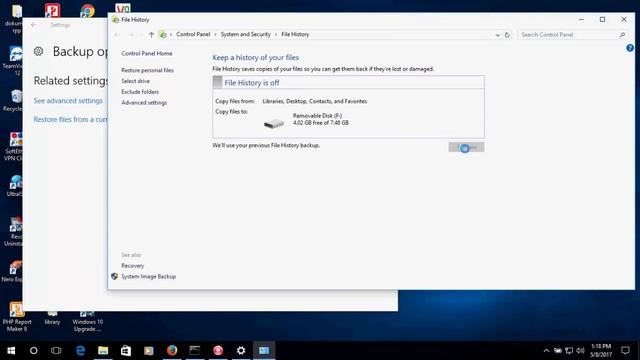Show hidden system tray icons
The height and width of the screenshot is (360, 640).
pos(546,351)
